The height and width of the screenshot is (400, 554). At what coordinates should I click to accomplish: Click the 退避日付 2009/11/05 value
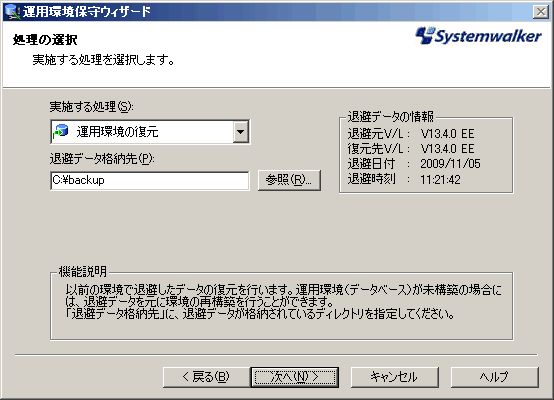coord(450,164)
